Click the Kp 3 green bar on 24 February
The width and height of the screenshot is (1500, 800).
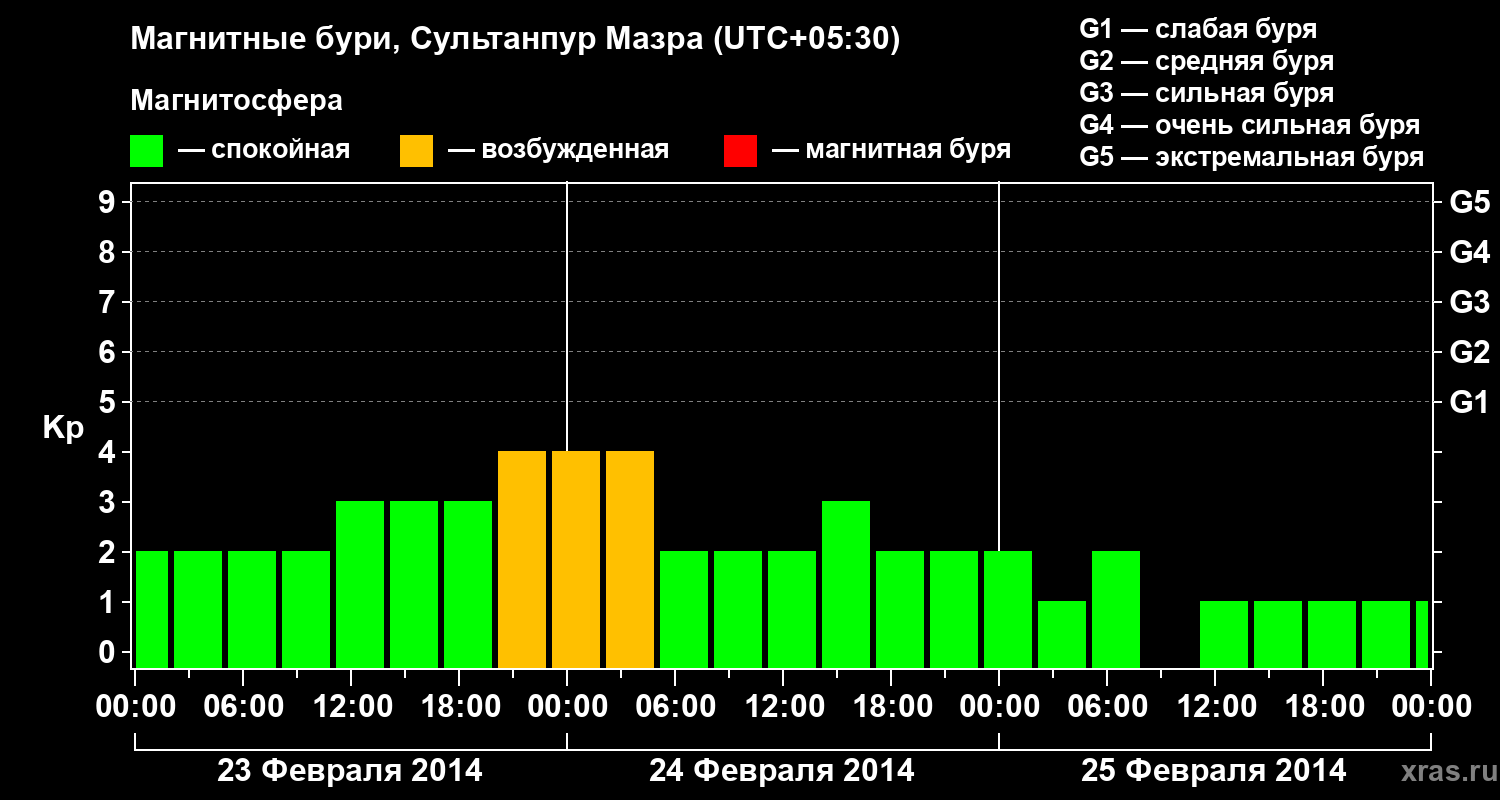tap(846, 584)
